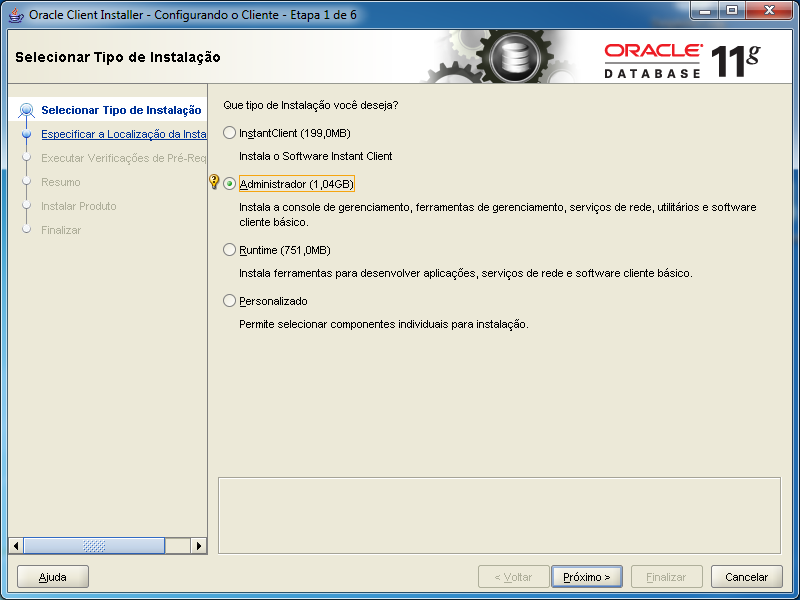This screenshot has width=800, height=600.
Task: Close the Oracle Client Installer window
Action: coord(769,10)
